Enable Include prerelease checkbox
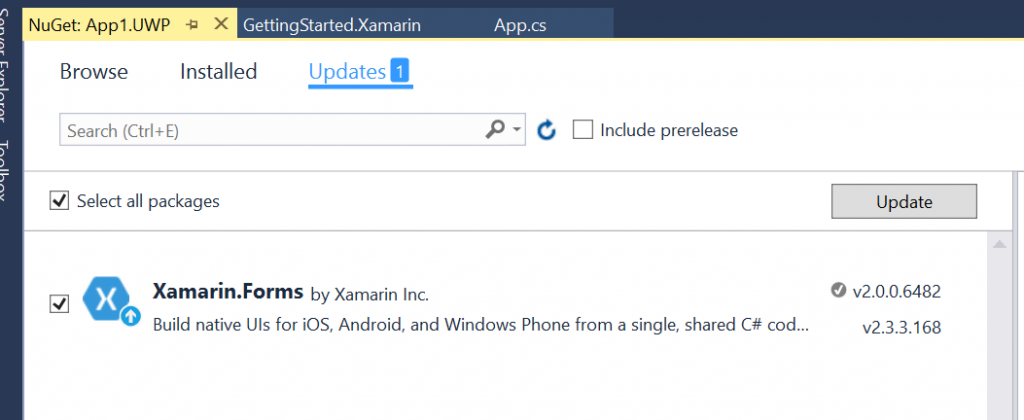Image resolution: width=1024 pixels, height=420 pixels. pos(583,130)
